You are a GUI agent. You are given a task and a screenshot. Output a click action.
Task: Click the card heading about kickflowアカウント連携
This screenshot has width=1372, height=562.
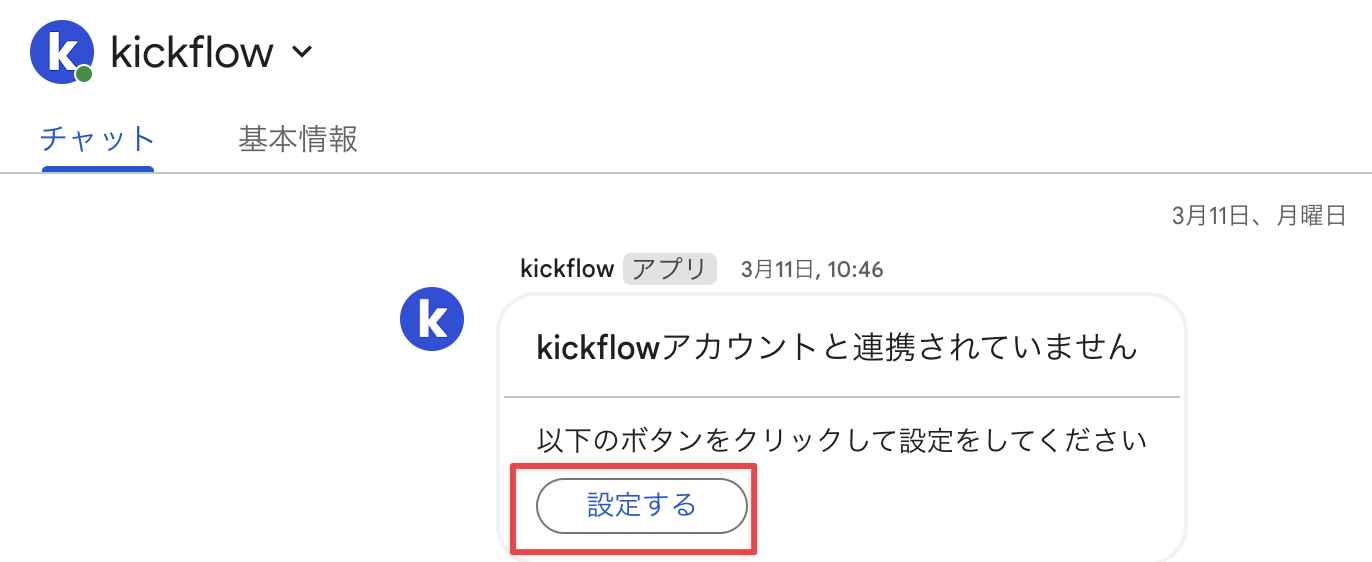838,347
